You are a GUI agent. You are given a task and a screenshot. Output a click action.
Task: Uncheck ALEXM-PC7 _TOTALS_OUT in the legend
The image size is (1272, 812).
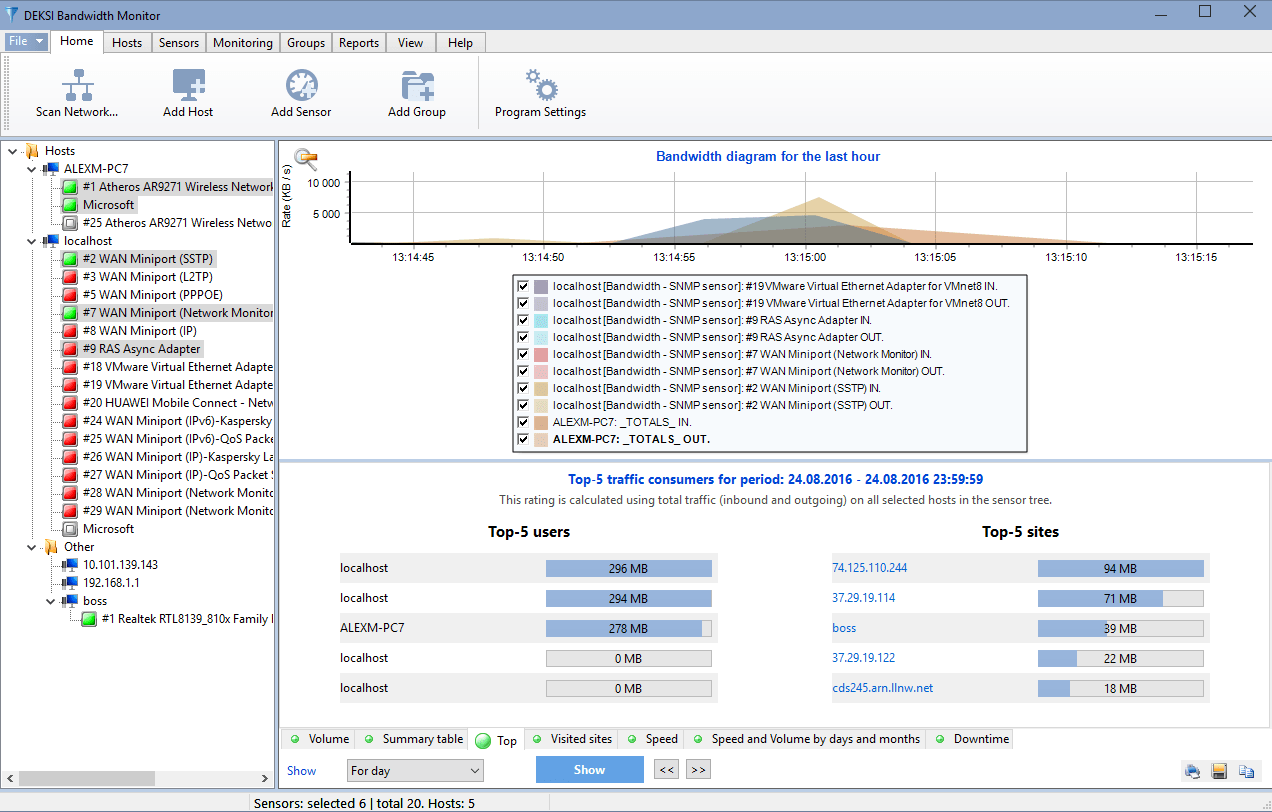pyautogui.click(x=522, y=438)
